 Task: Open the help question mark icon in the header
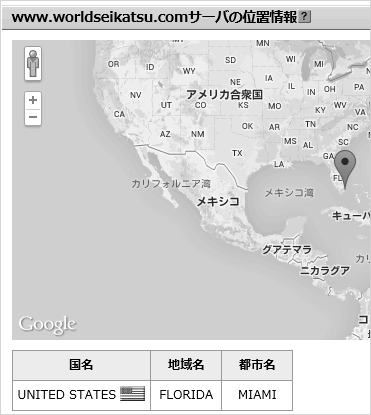pyautogui.click(x=305, y=16)
